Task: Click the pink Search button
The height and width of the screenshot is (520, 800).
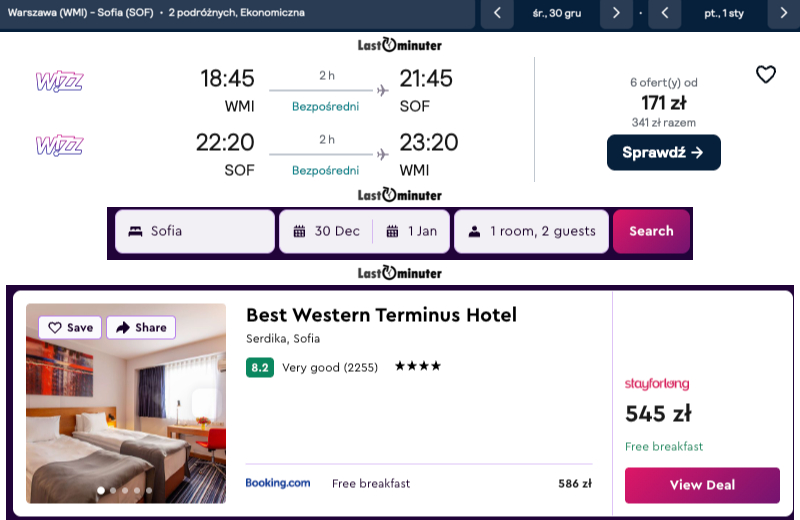Action: (x=651, y=231)
